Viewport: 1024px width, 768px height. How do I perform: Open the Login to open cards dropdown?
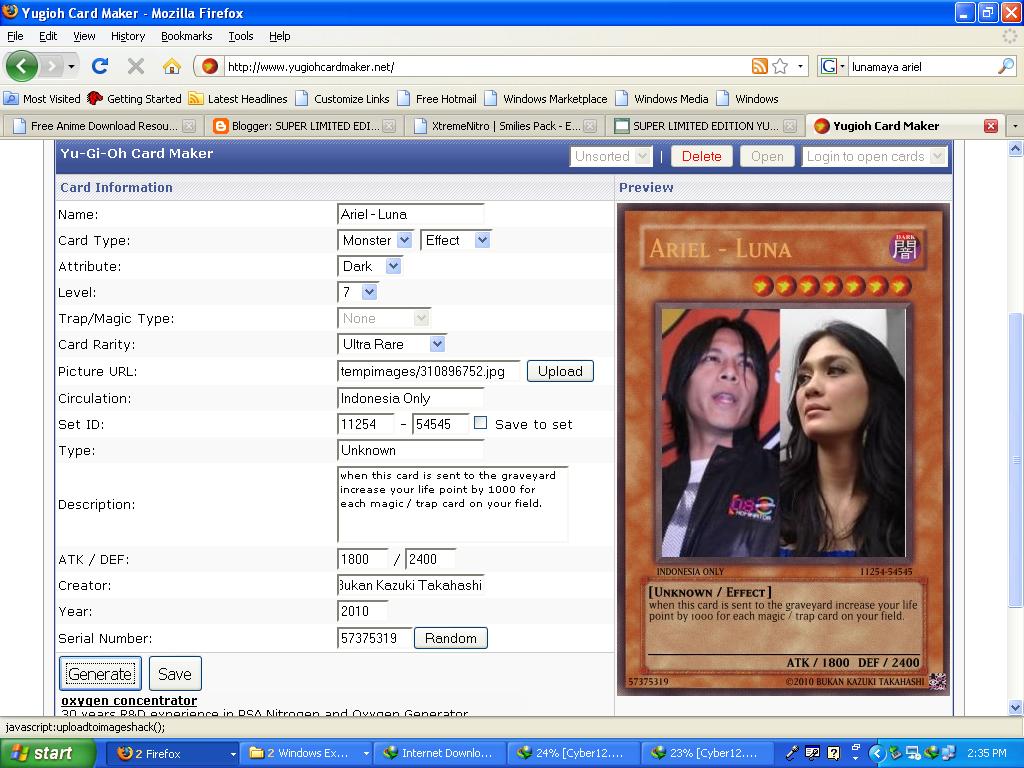tap(874, 157)
